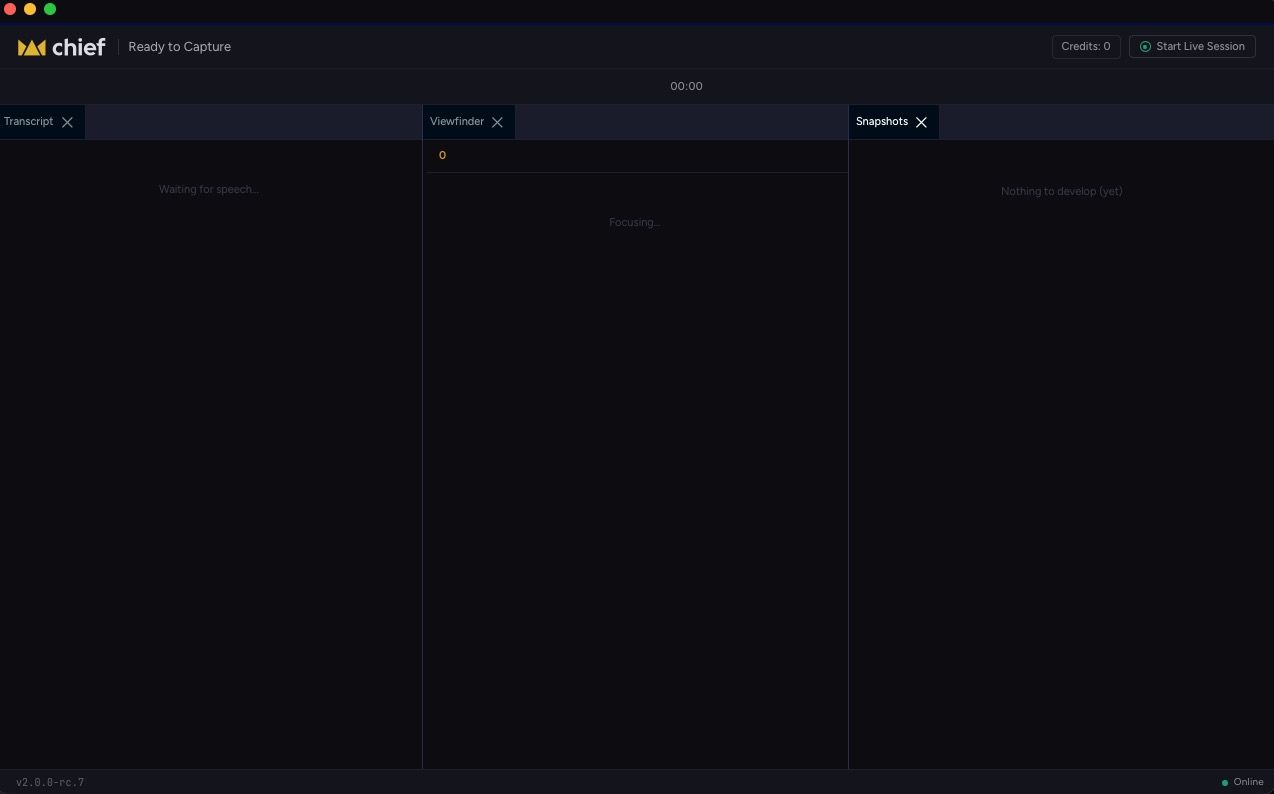This screenshot has width=1274, height=794.
Task: Minimize window with the yellow button
Action: click(30, 9)
